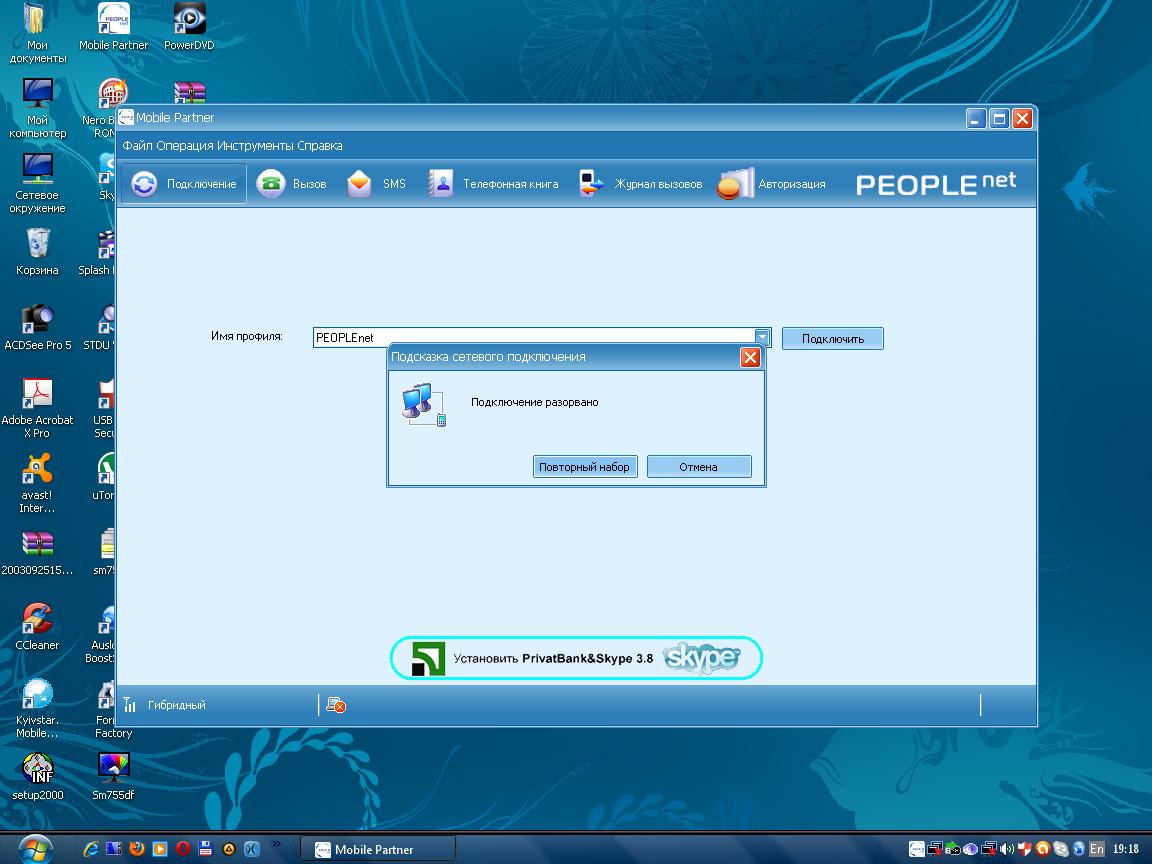Image resolution: width=1152 pixels, height=864 pixels.
Task: Click the Skype tray icon
Action: point(1061,849)
